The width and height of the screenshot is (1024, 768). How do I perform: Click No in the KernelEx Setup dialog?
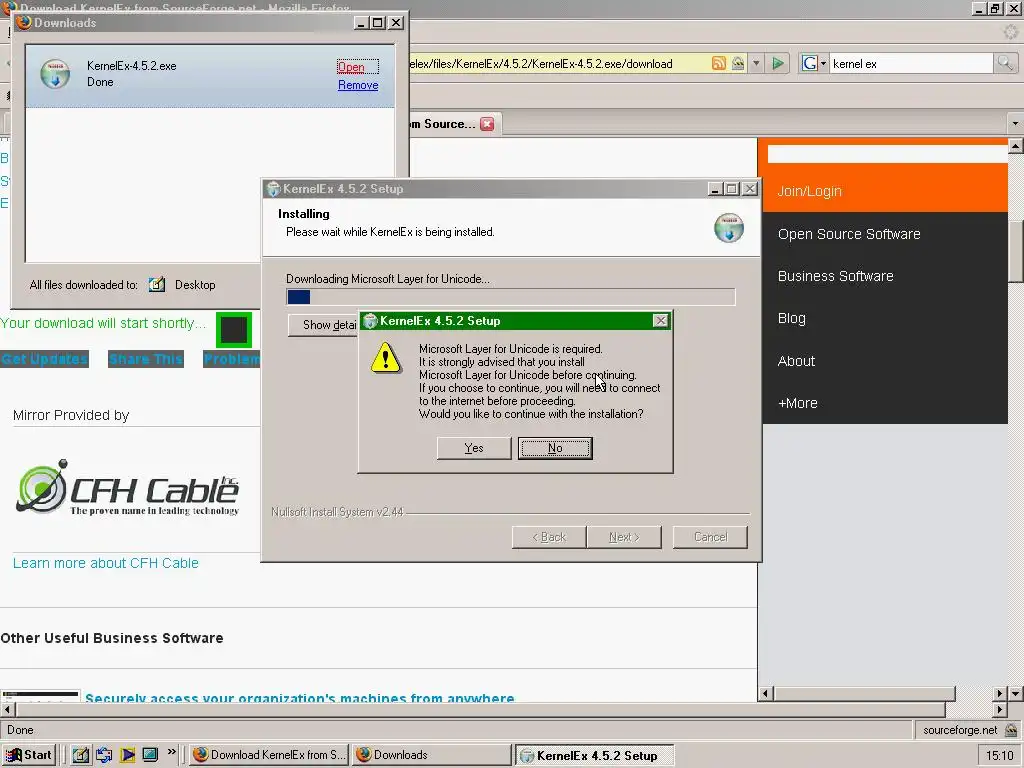click(x=555, y=448)
